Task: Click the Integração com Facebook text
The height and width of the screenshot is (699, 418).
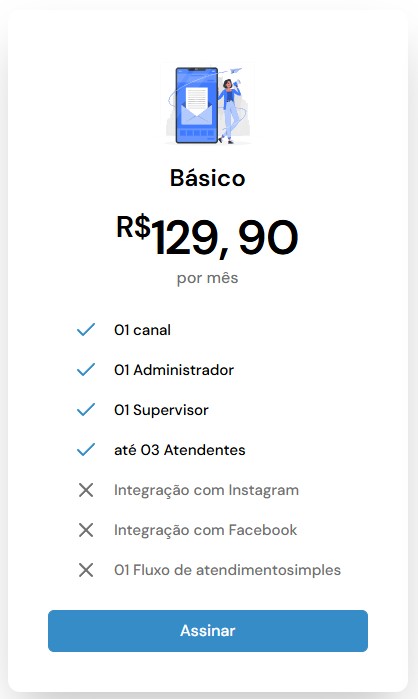Action: 205,530
